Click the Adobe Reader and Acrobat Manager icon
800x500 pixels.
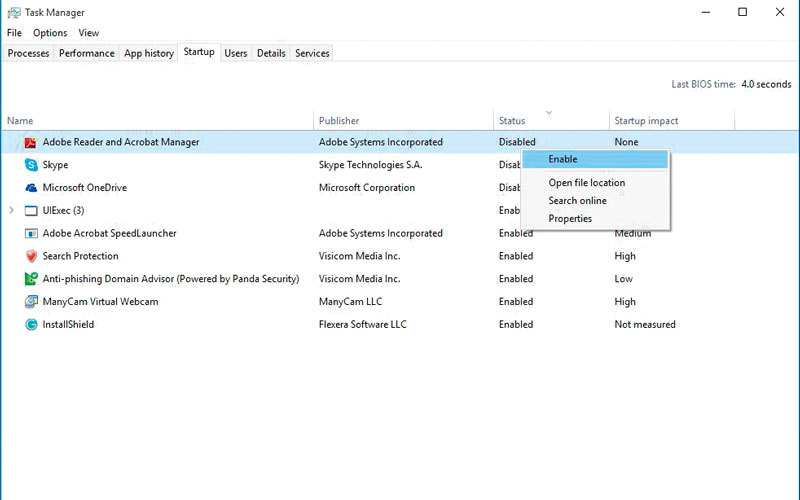point(31,142)
